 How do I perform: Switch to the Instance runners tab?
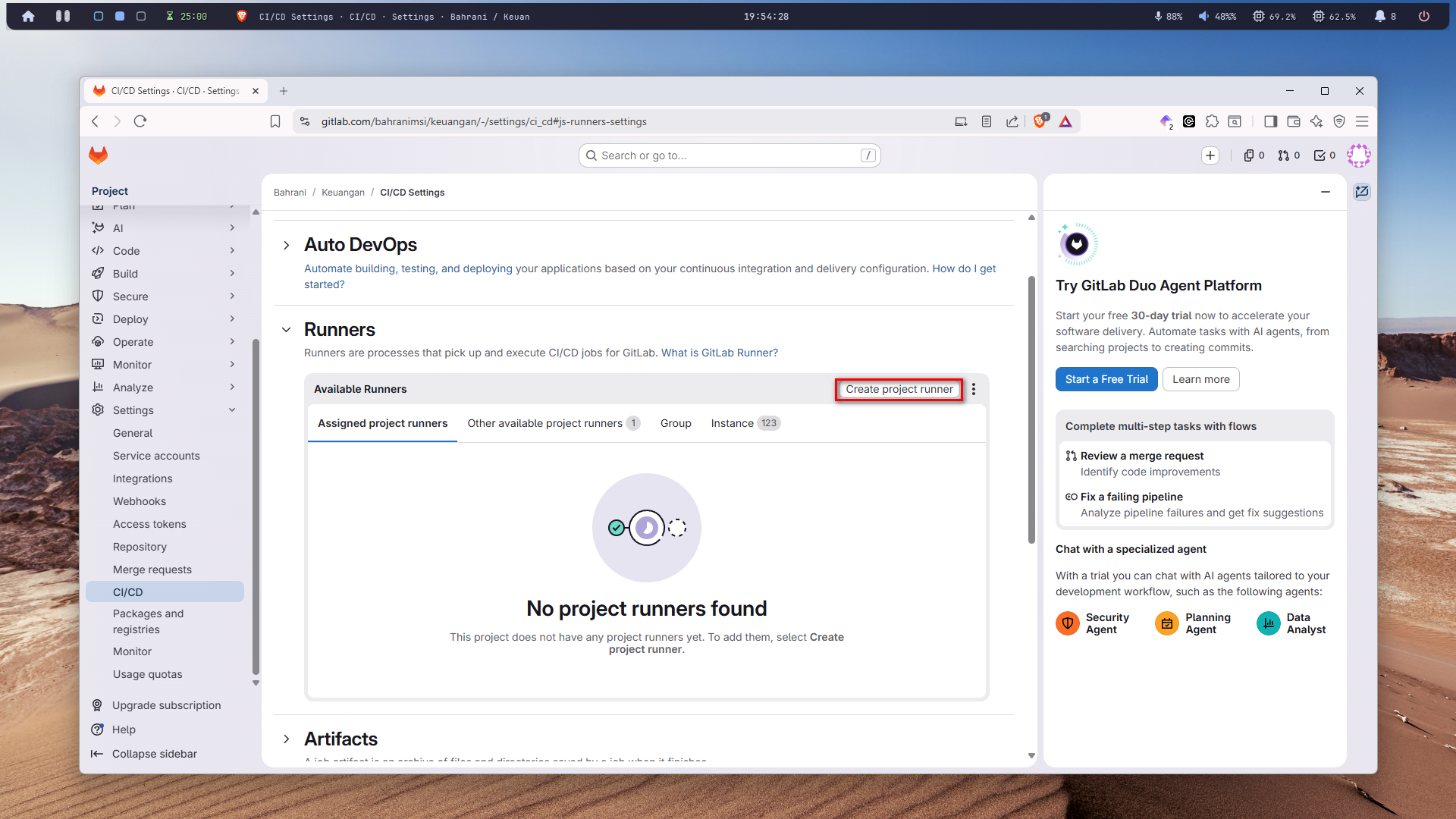click(x=745, y=423)
